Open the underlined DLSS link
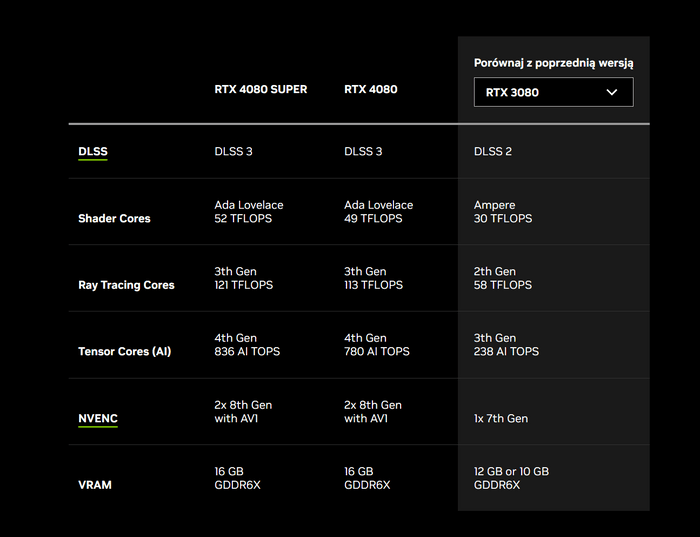Screen dimensions: 700x537 pos(93,151)
